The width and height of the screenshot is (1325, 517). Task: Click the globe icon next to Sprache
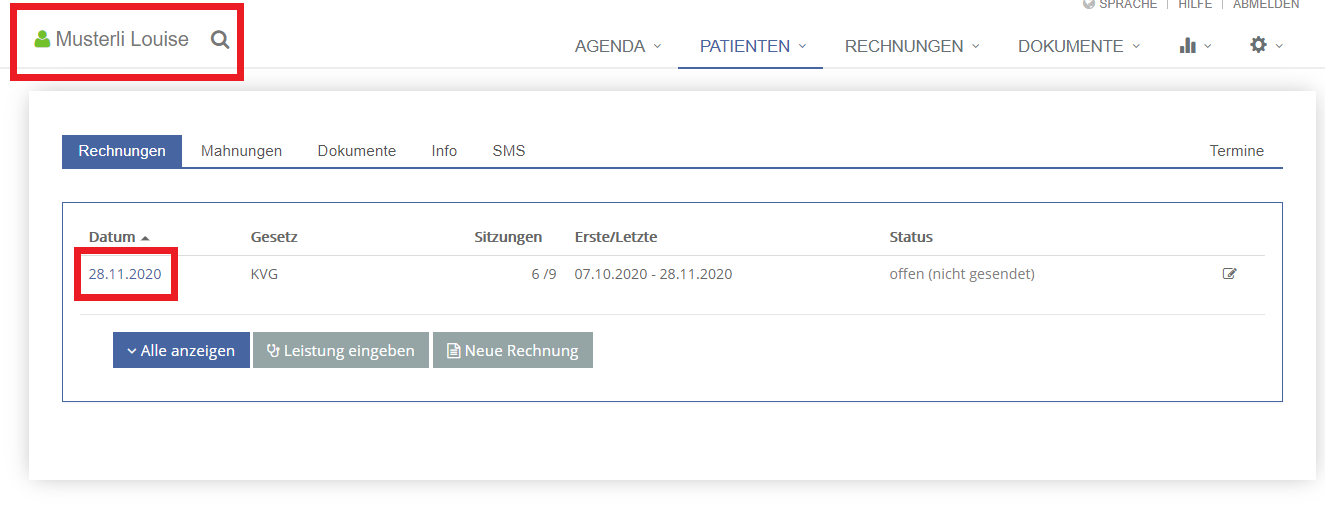tap(1089, 4)
